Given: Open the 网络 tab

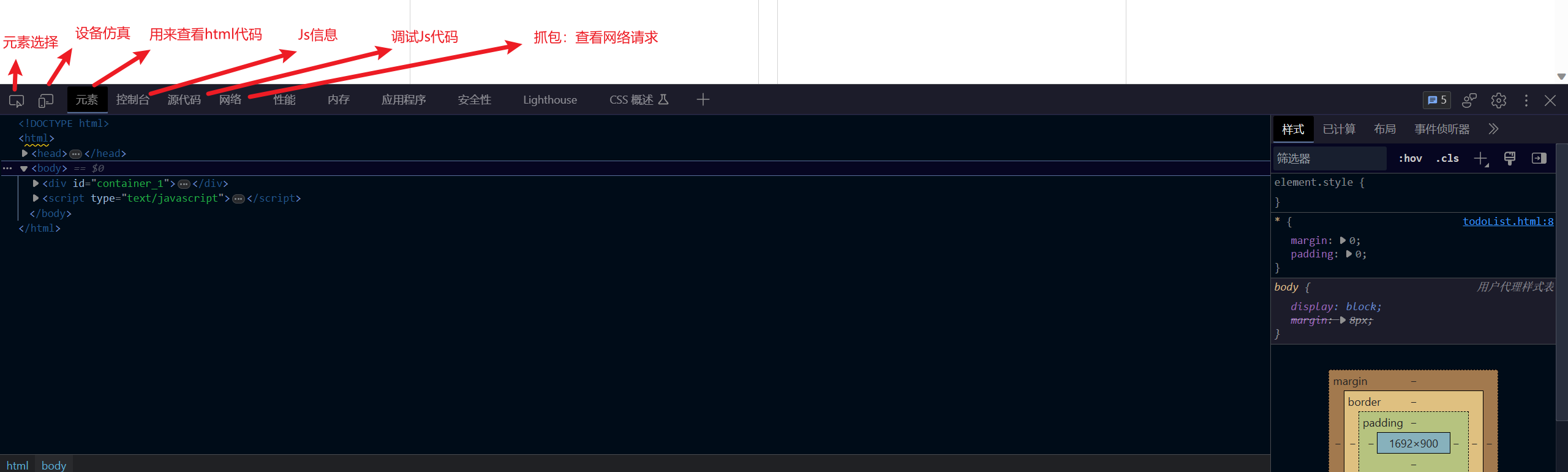Looking at the screenshot, I should 230,99.
